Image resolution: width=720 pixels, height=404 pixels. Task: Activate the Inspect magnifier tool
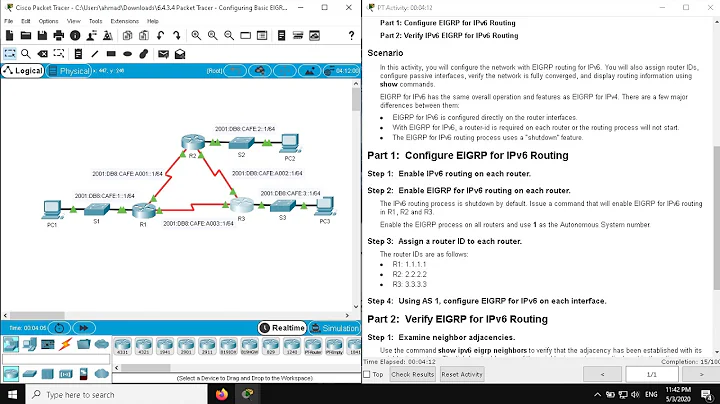point(26,54)
